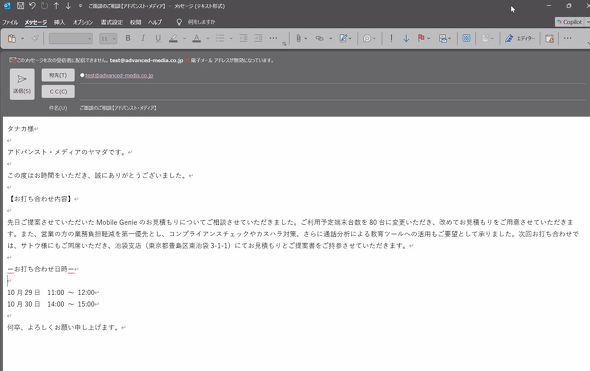Expand the Paste options arrow
Viewport: 590px width, 371px height.
[x=23, y=39]
